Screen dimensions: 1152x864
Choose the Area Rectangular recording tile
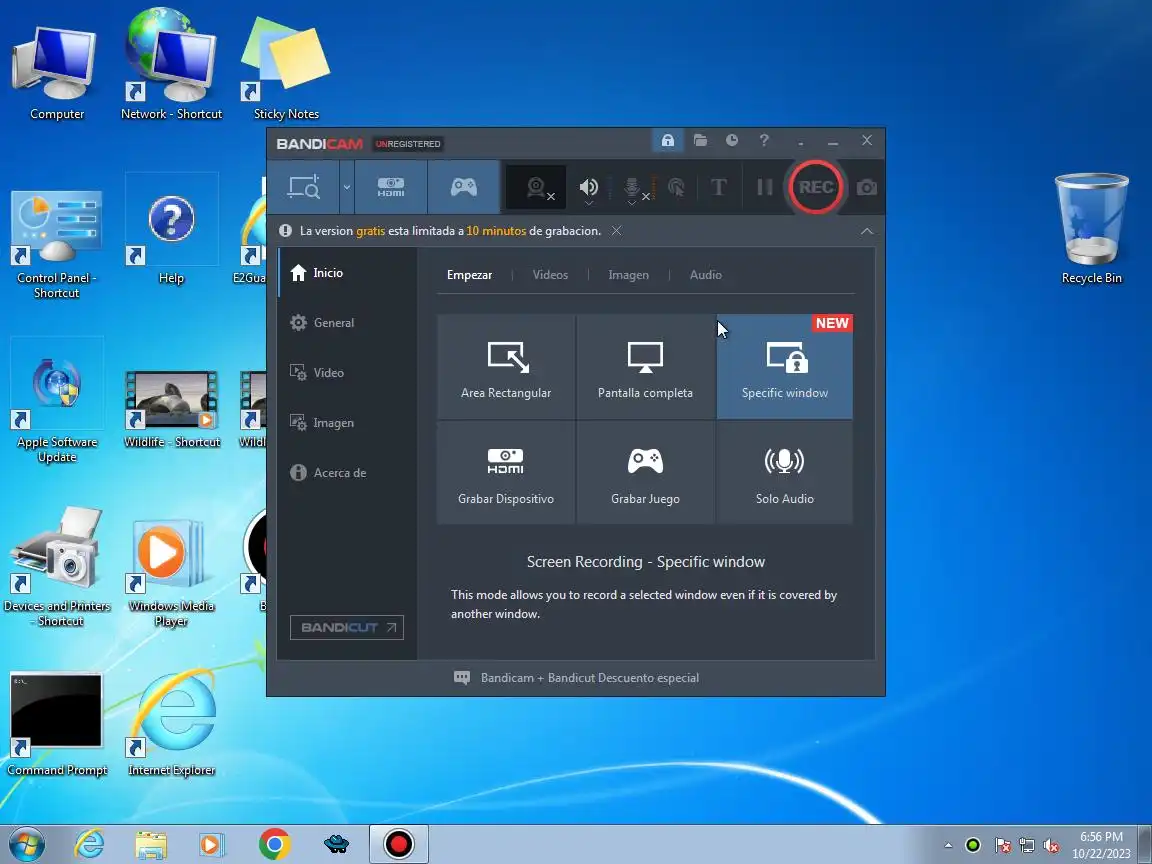[506, 367]
